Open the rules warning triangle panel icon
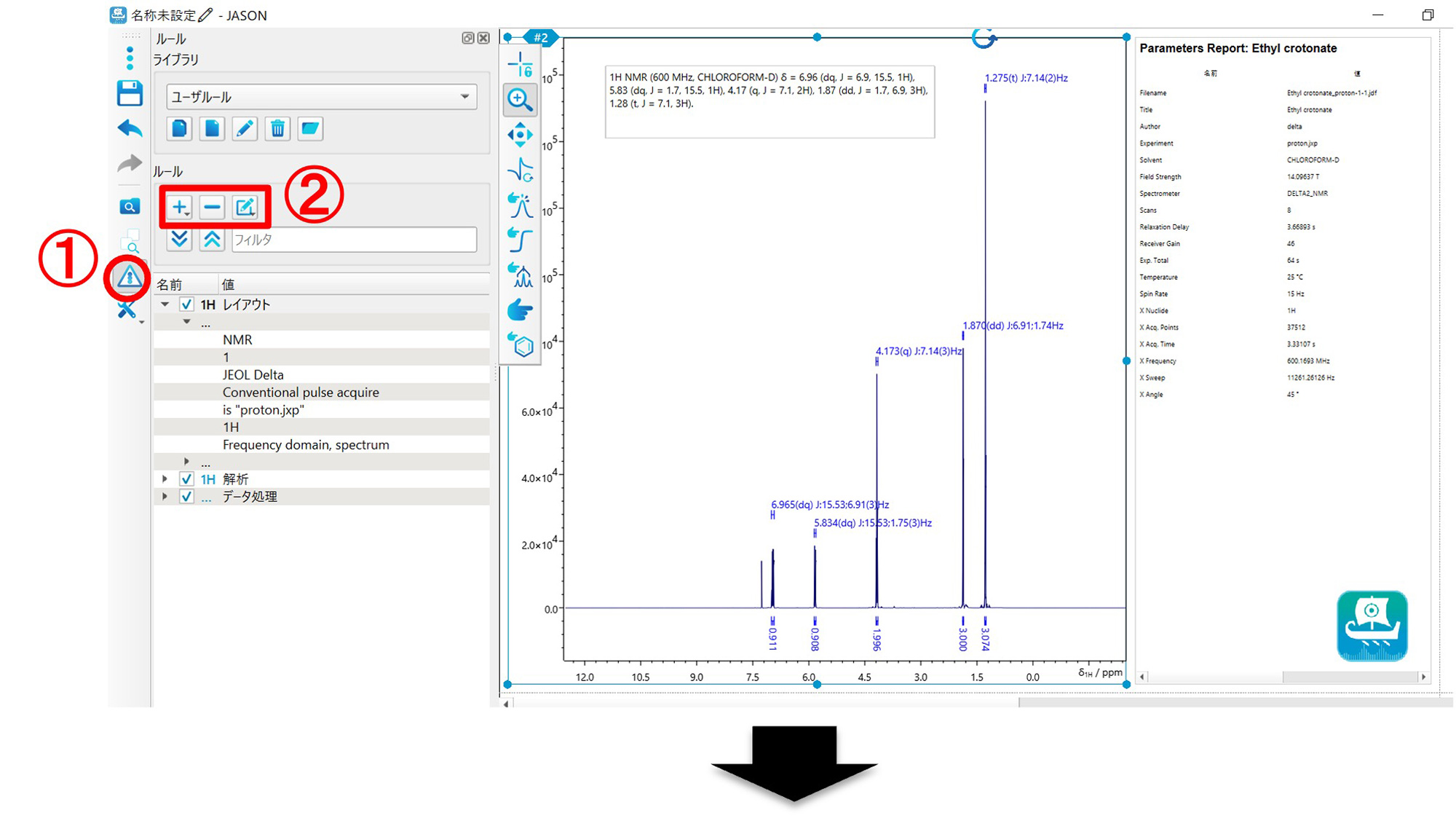Image resolution: width=1456 pixels, height=818 pixels. [129, 278]
